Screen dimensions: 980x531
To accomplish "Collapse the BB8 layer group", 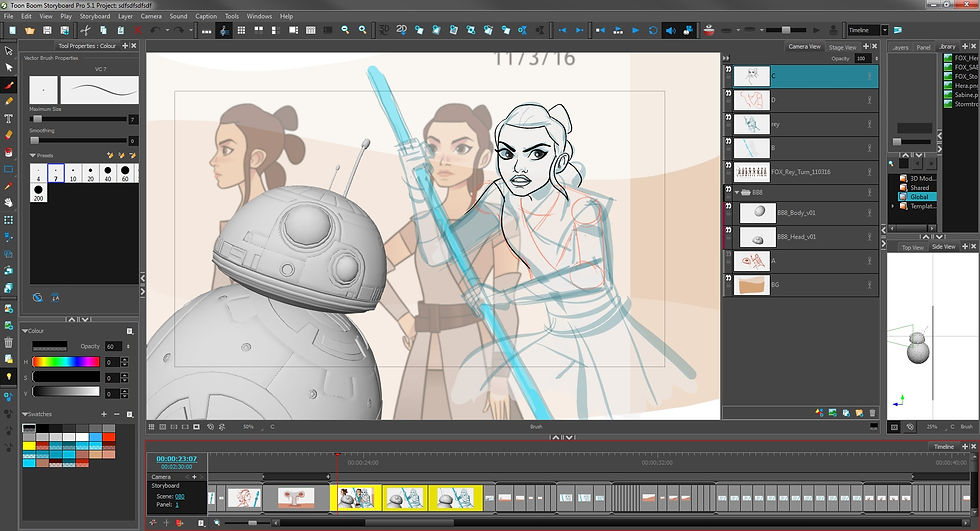I will click(739, 191).
